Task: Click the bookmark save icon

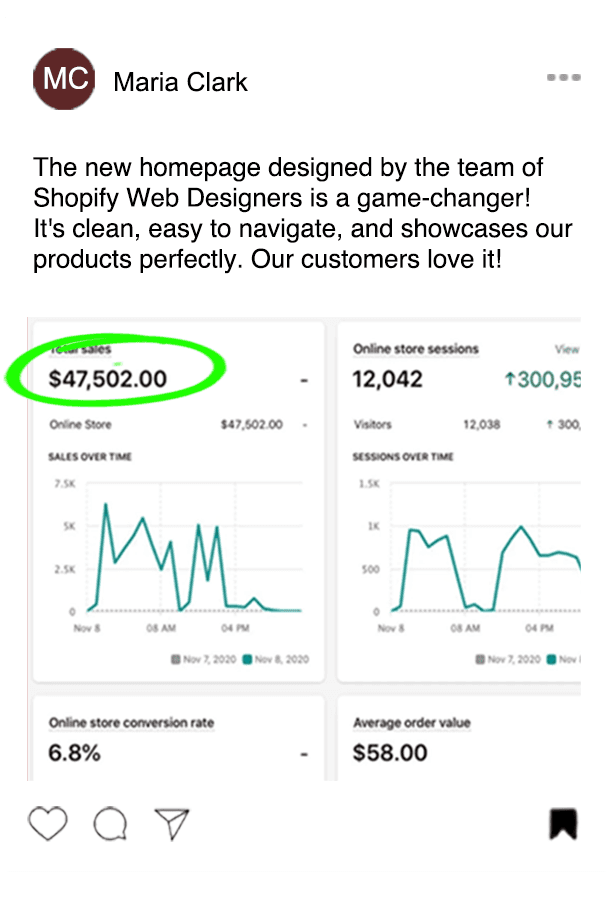Action: [564, 823]
